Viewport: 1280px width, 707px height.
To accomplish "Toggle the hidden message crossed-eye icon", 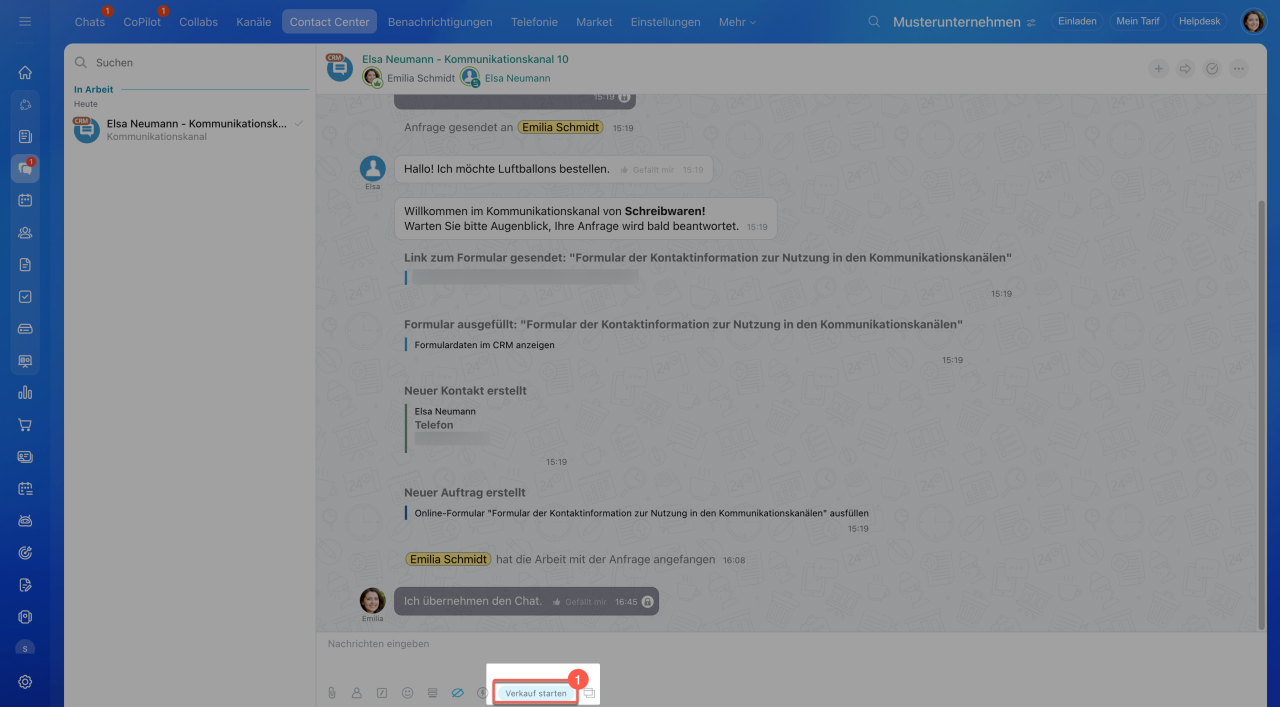I will (457, 693).
